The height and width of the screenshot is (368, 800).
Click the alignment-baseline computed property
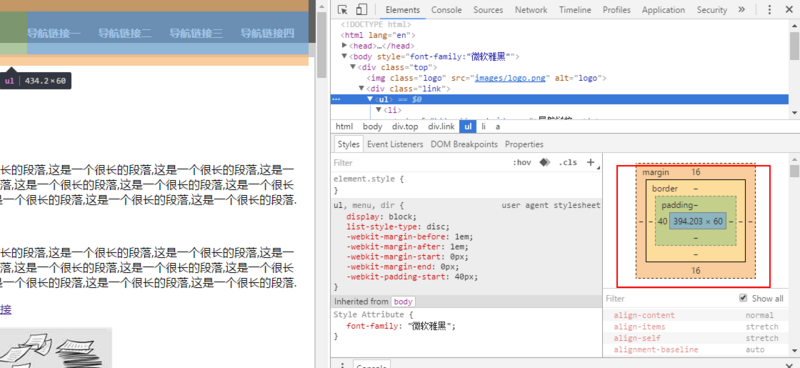[656, 350]
